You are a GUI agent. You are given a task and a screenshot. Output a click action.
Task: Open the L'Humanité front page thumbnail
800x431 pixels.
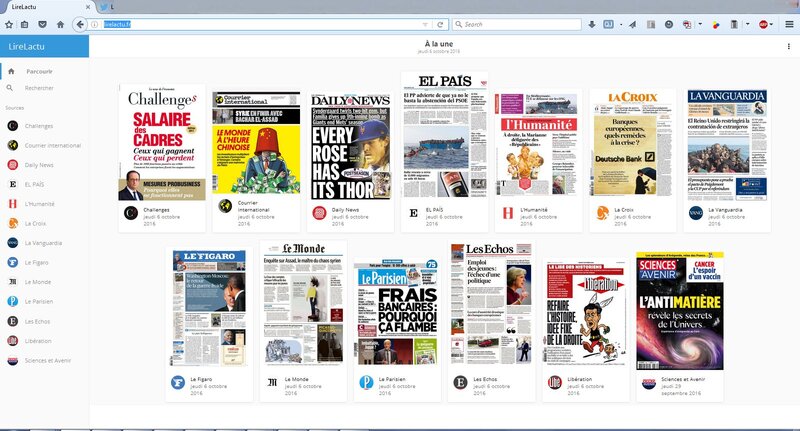(538, 144)
